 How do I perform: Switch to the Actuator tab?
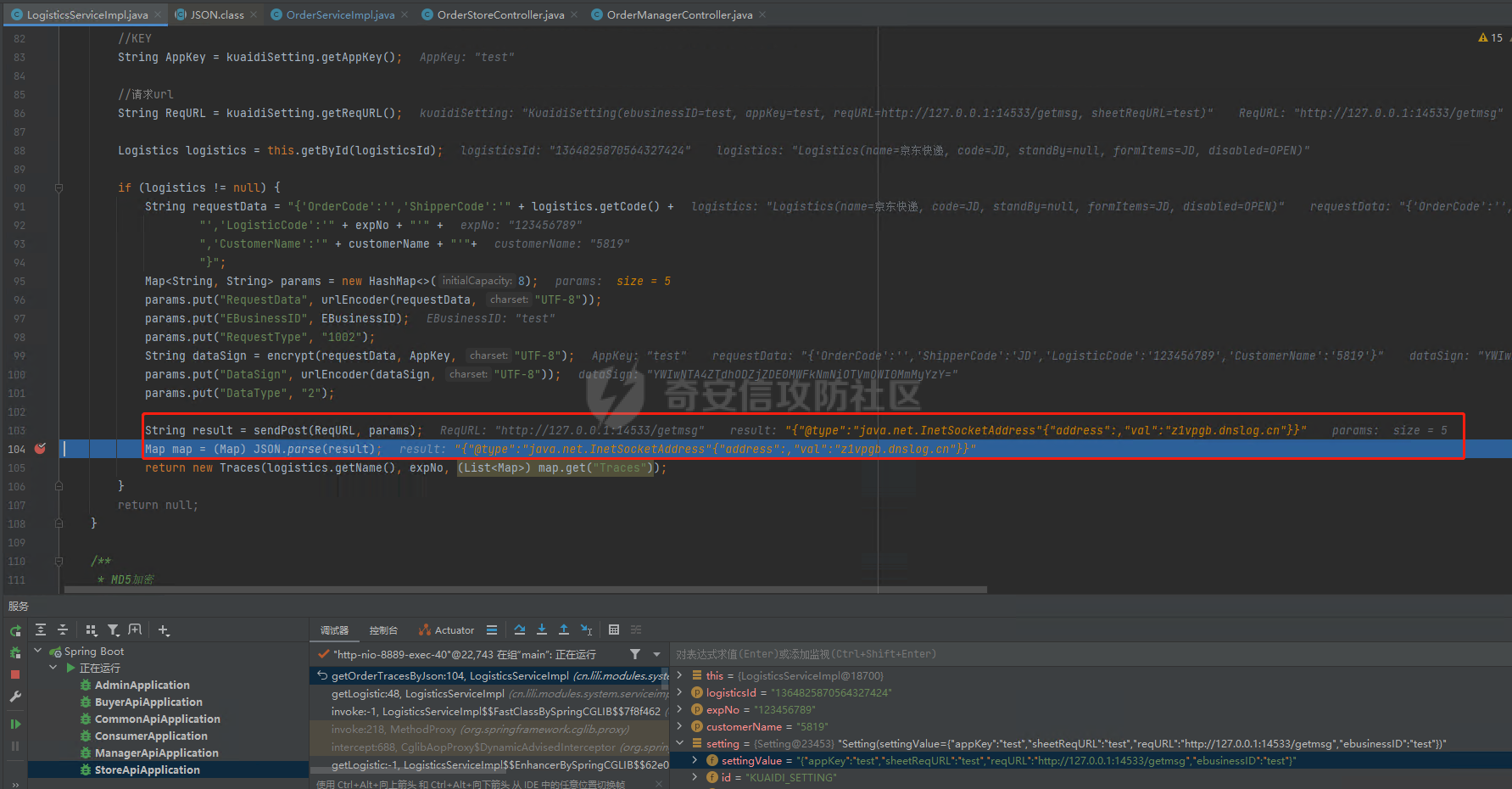pos(446,630)
